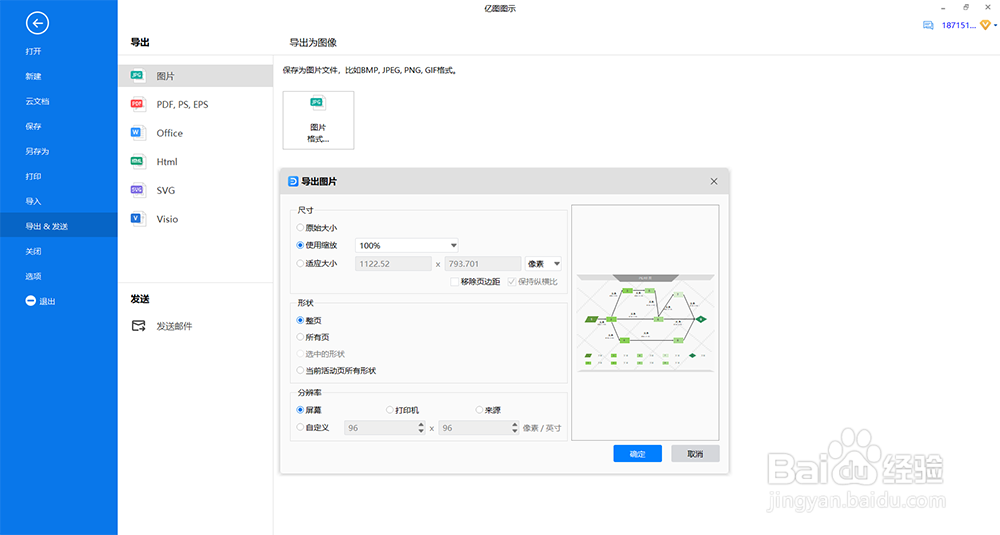The width and height of the screenshot is (1000, 535).
Task: Click the VIP diamond icon
Action: [985, 25]
